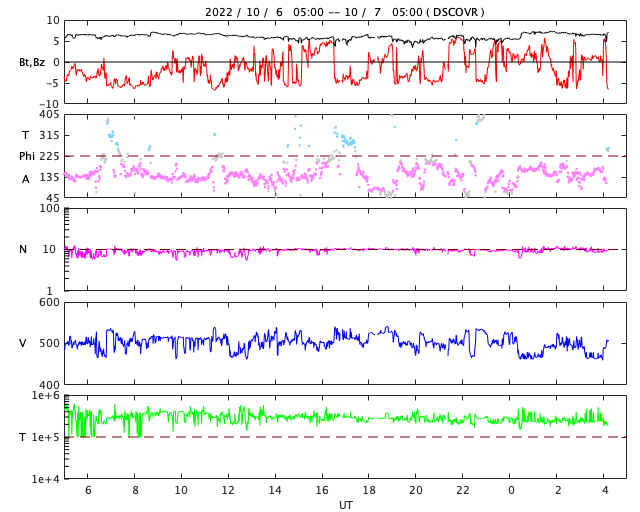Click the '18' hour tick label

(x=369, y=490)
